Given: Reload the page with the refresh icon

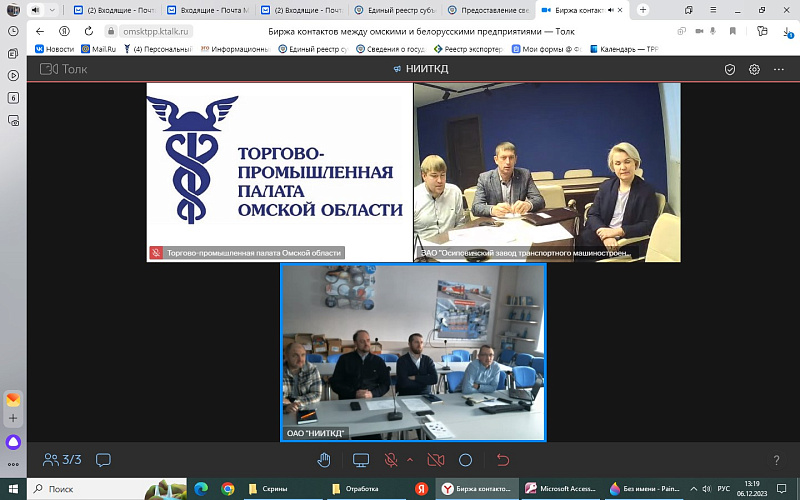Looking at the screenshot, I should tap(89, 32).
